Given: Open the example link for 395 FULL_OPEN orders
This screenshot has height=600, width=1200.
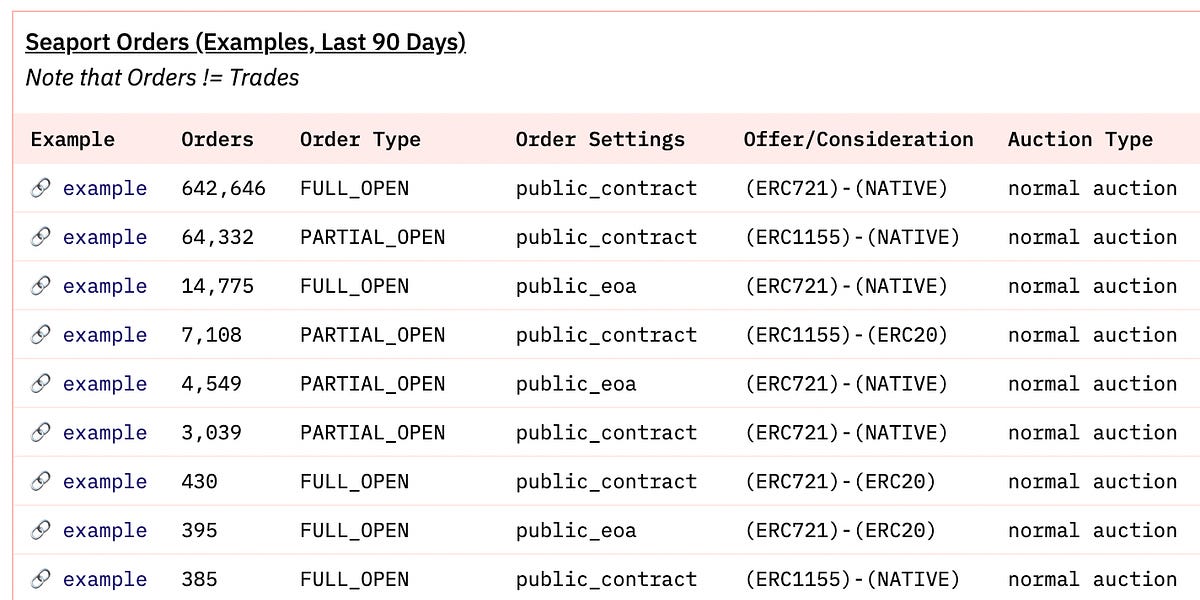Looking at the screenshot, I should click(x=105, y=530).
